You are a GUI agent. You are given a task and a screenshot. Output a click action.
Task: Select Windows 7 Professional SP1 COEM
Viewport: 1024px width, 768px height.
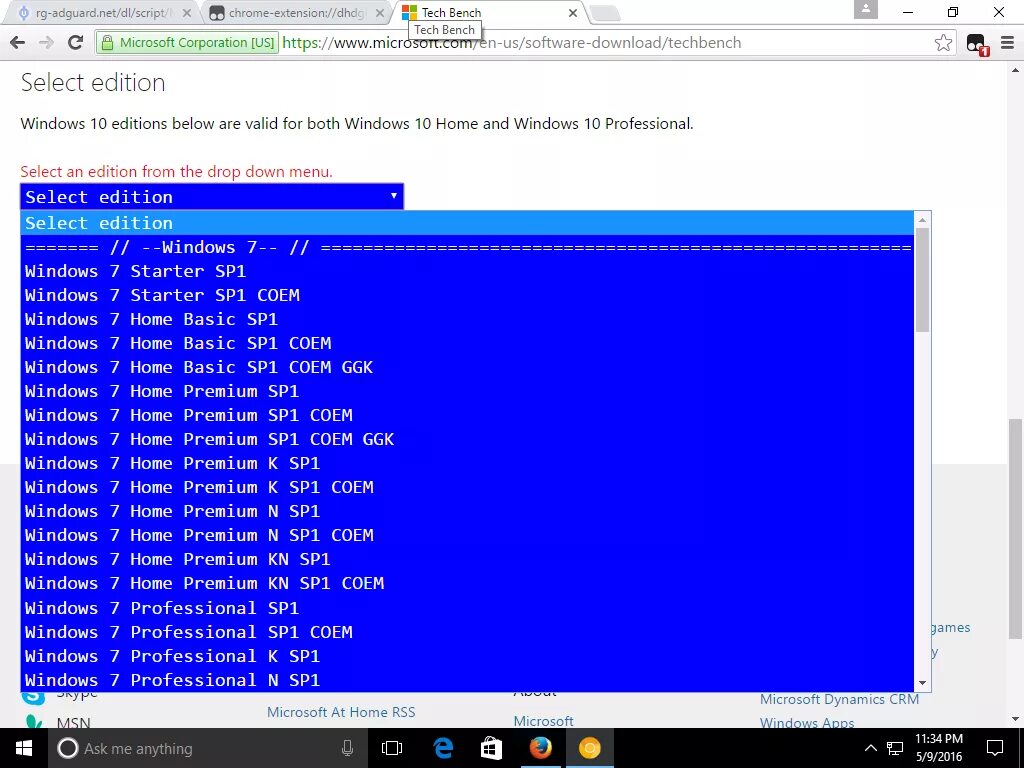tap(467, 632)
